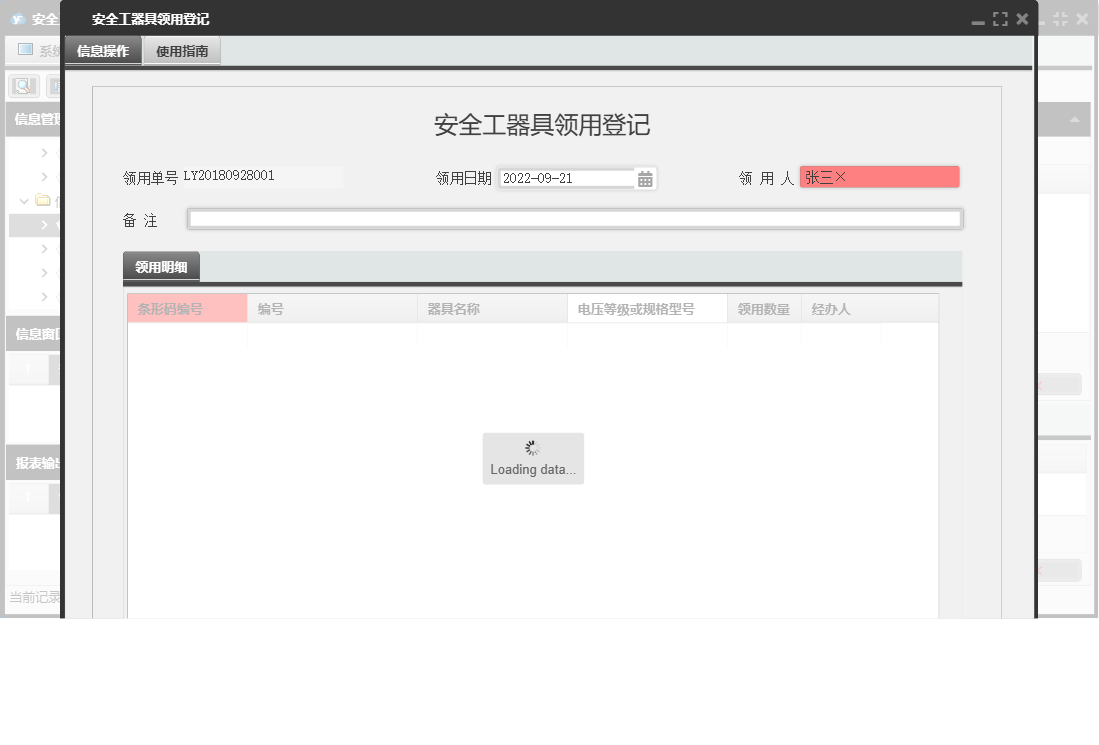Collapse the expanded folder node in the sidebar
Viewport: 1099px width, 745px height.
(x=23, y=200)
